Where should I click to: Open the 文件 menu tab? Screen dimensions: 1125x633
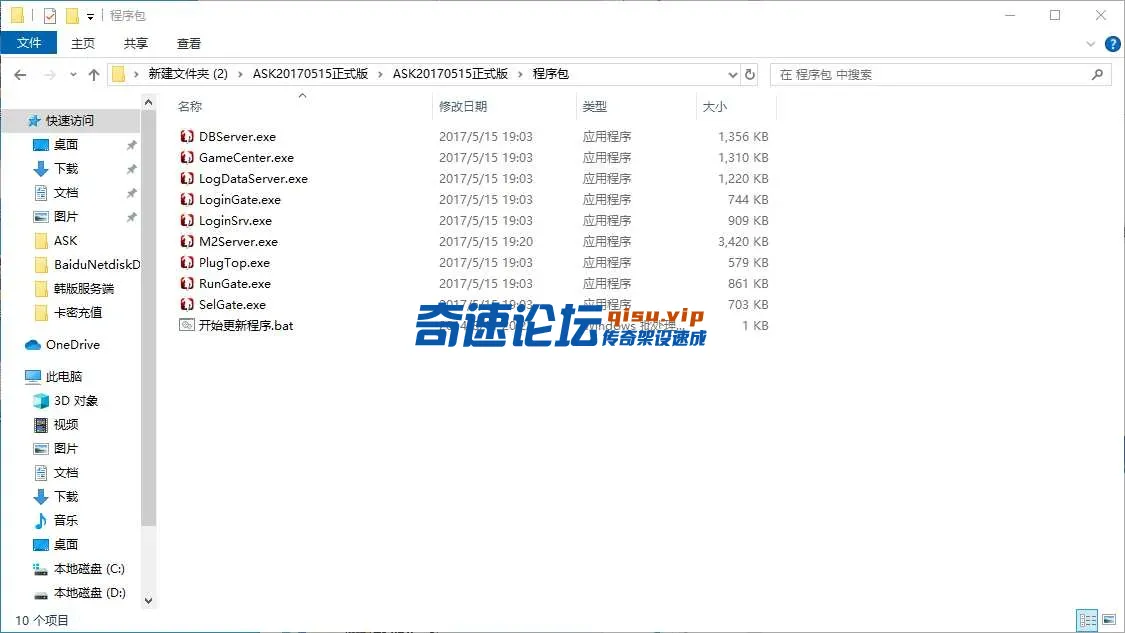[x=29, y=43]
